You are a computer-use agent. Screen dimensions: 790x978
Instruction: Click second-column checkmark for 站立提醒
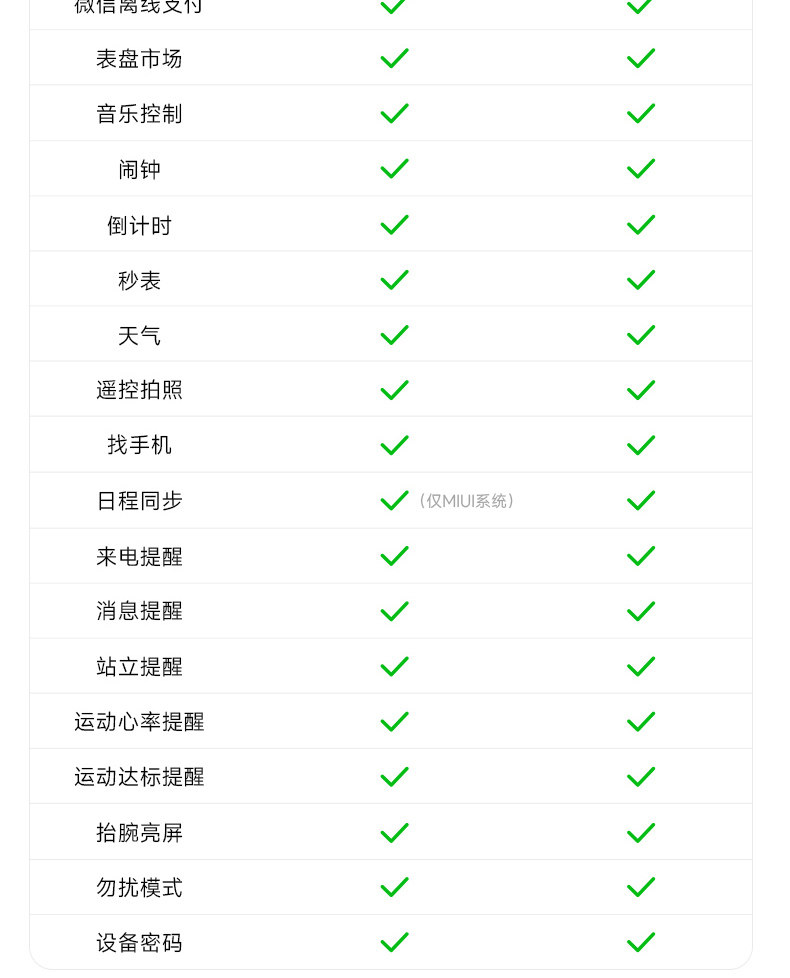coord(640,666)
